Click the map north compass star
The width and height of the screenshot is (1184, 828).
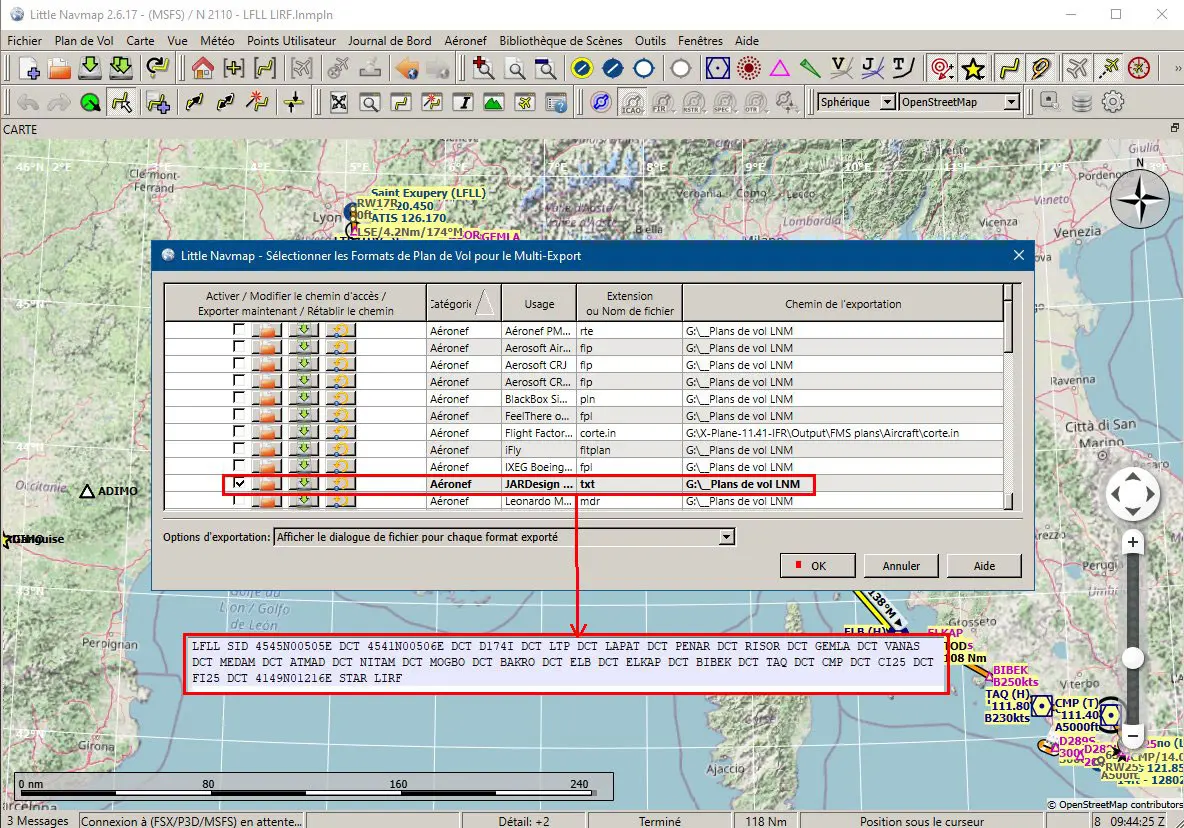click(1140, 199)
